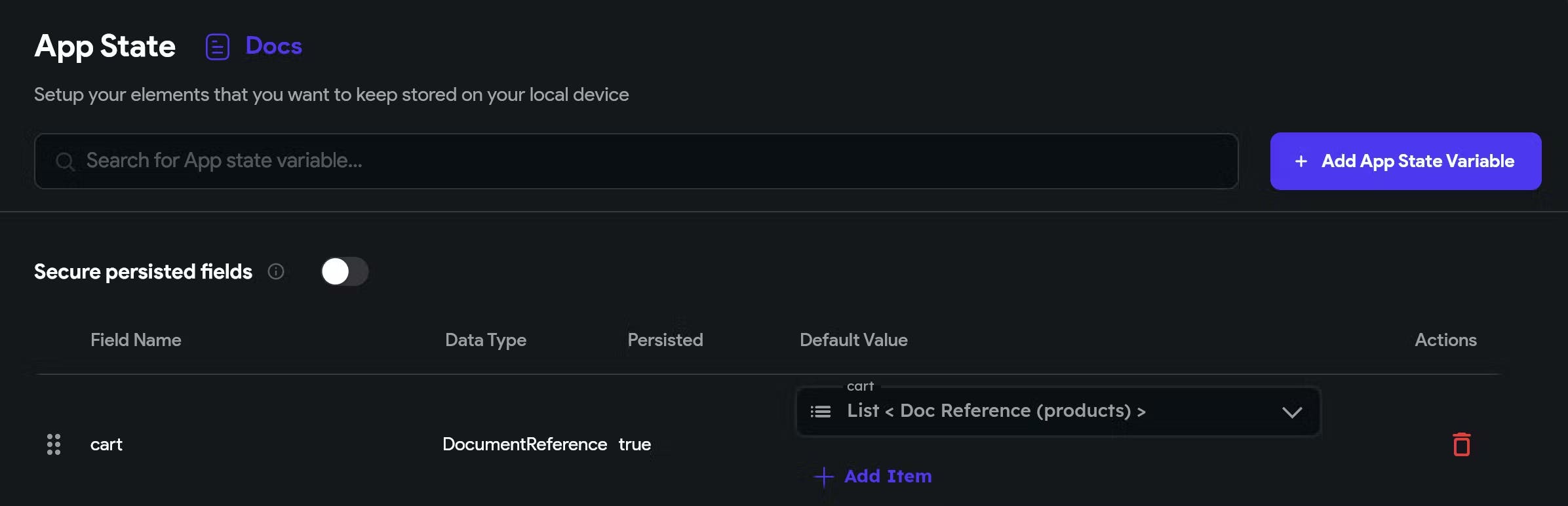Screen dimensions: 1568x506
Task: Click the Default Value column header
Action: (x=853, y=340)
